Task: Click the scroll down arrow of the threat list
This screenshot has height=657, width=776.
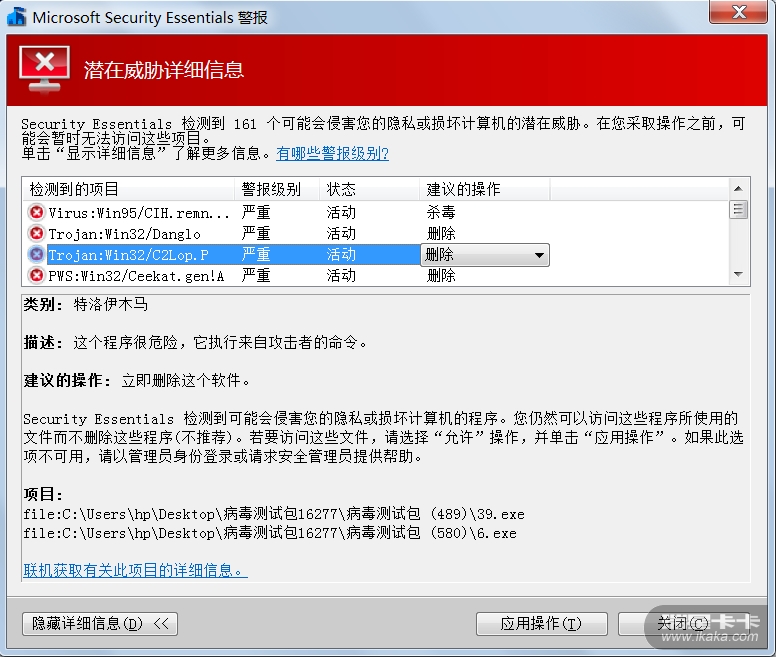Action: 738,275
